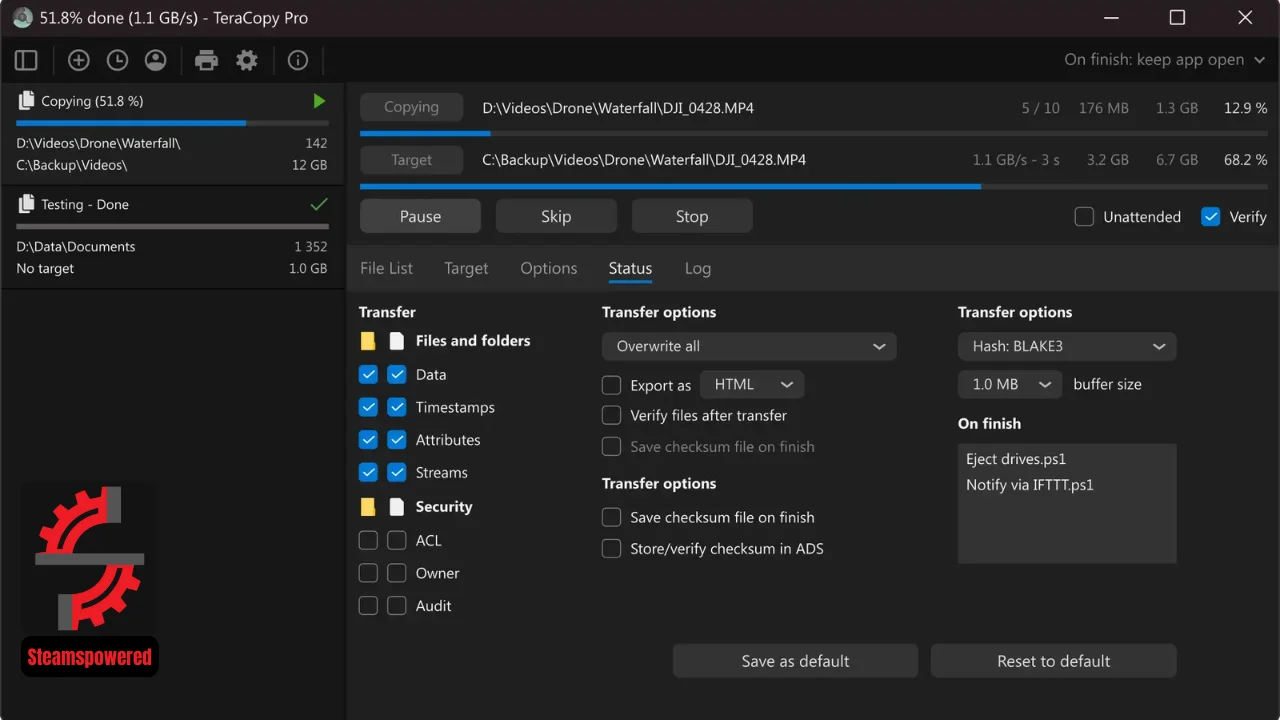The height and width of the screenshot is (720, 1280).
Task: Uncheck the file Streams checkbox
Action: click(x=397, y=473)
